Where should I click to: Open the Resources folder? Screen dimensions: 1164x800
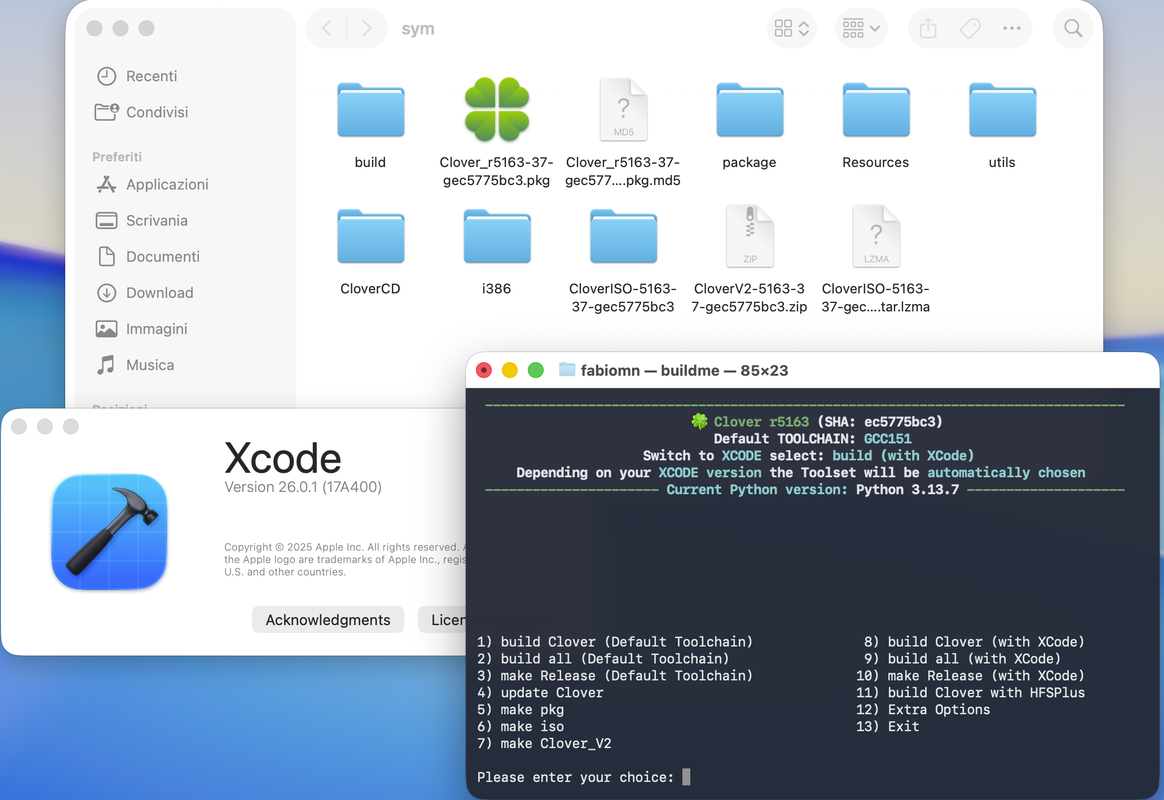tap(876, 110)
